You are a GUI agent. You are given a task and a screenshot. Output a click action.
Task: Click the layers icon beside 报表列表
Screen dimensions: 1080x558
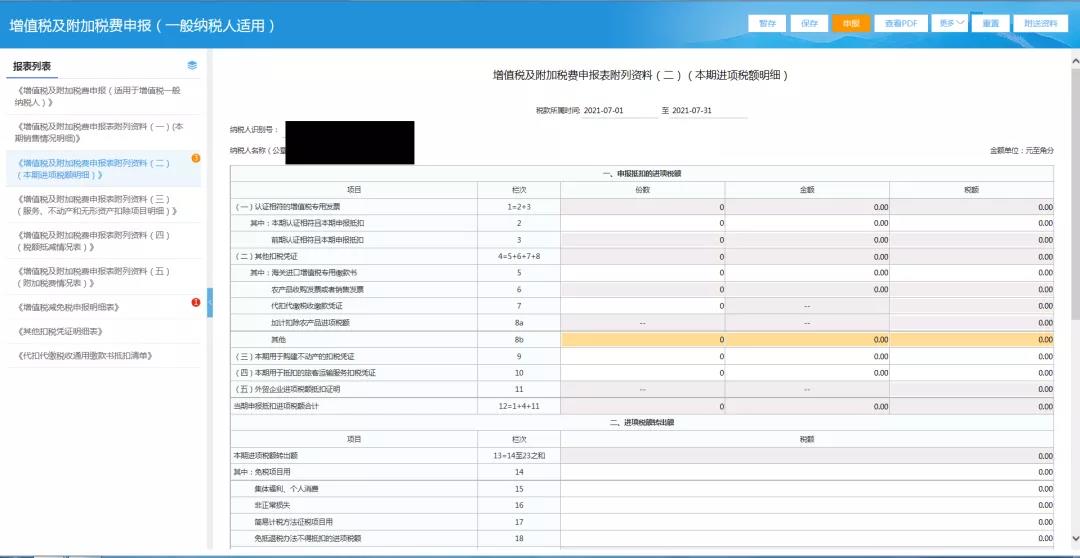coord(192,66)
